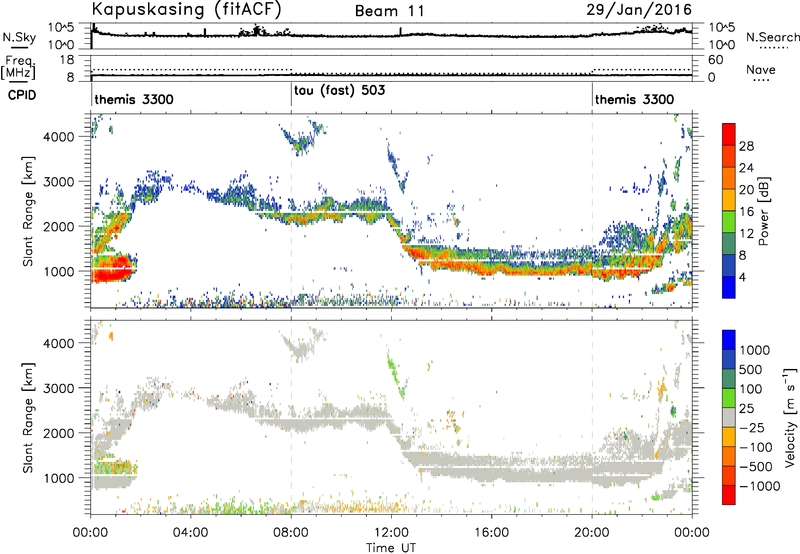Screen dimensions: 800x554
Task: Pick the 12–16 dB light green power swatch
Action: coord(729,222)
